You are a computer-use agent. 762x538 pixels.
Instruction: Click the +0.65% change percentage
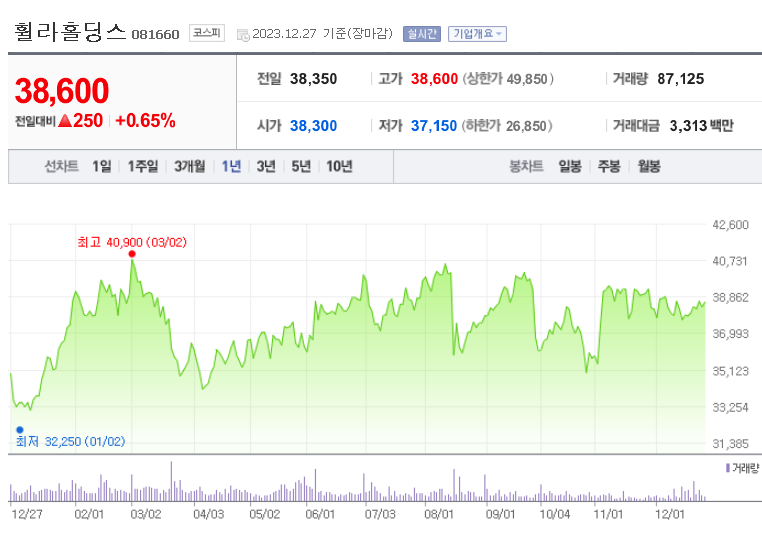pyautogui.click(x=145, y=121)
